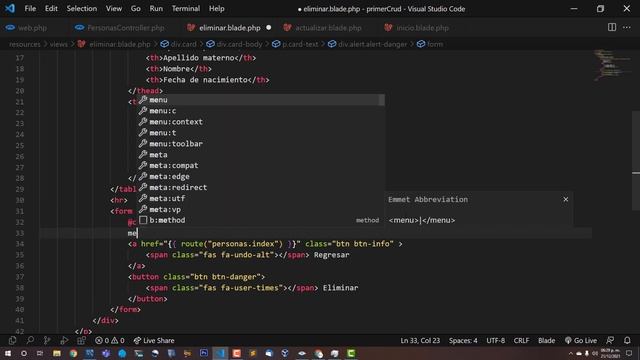The height and width of the screenshot is (360, 640).
Task: Change indentation via Spaces: 4
Action: tap(463, 340)
